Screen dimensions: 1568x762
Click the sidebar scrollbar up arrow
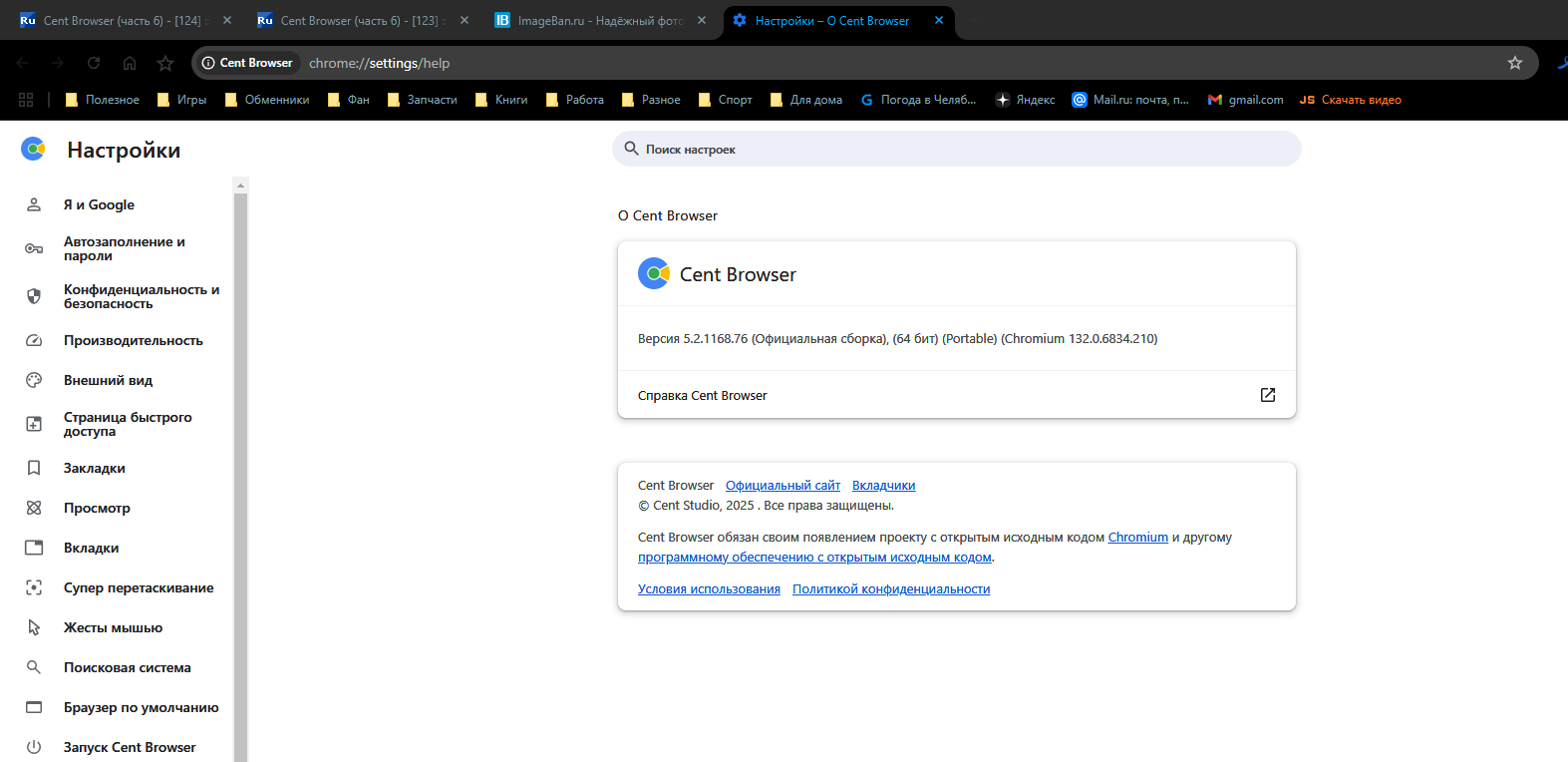tap(240, 186)
